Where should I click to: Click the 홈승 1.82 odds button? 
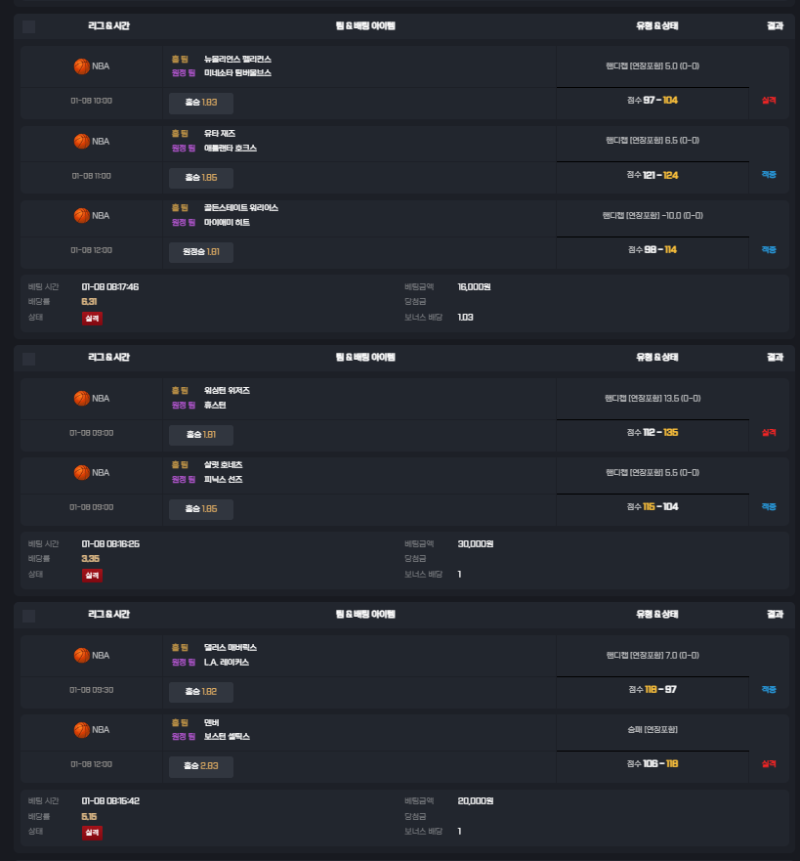[x=201, y=692]
